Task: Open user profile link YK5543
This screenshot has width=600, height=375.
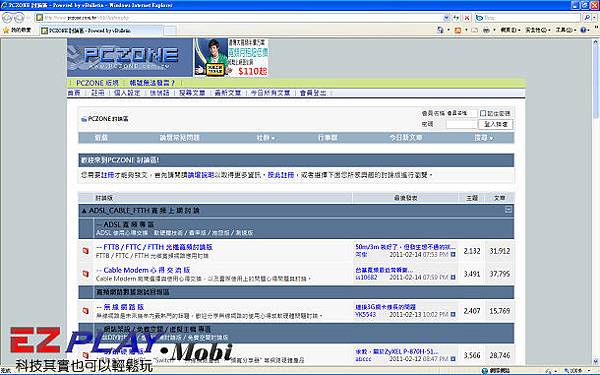Action: click(365, 315)
